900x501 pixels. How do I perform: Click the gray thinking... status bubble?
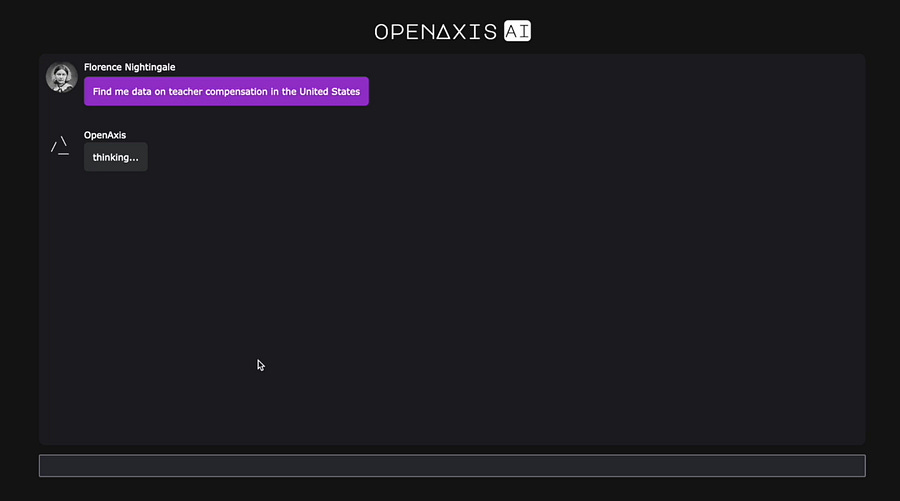(115, 157)
